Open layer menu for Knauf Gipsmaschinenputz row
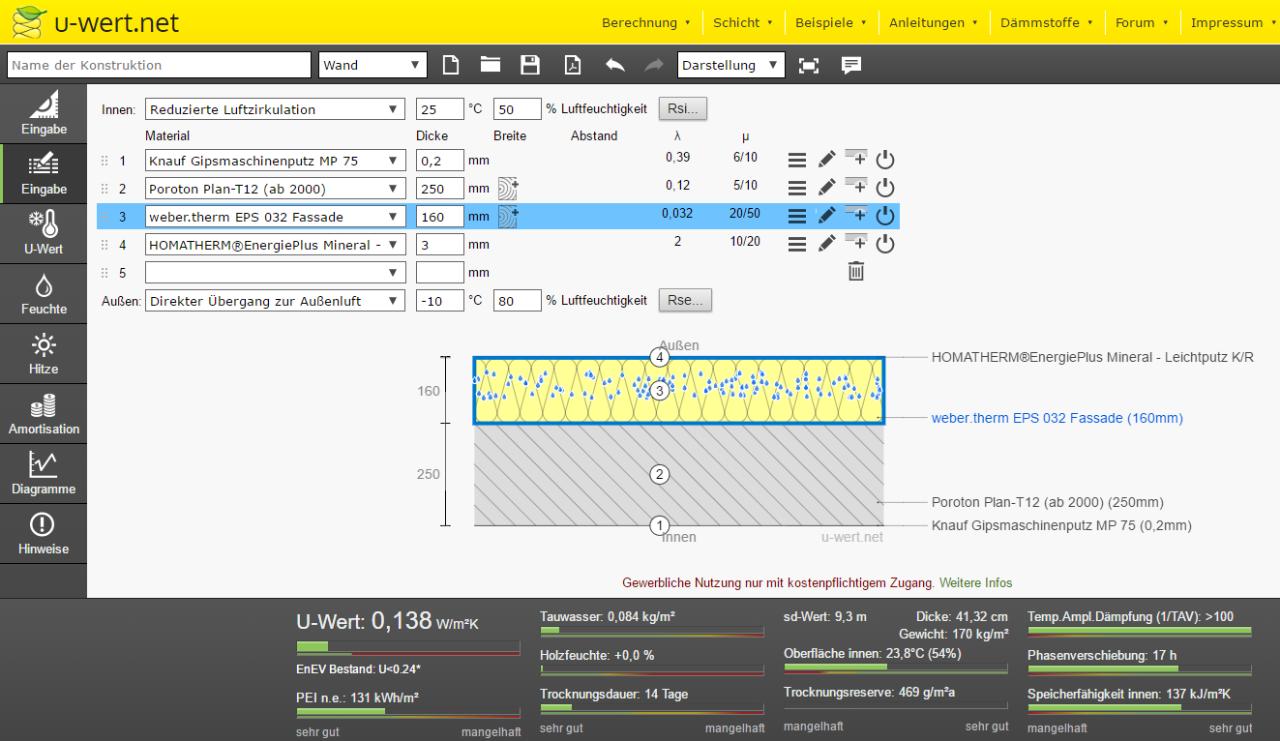1280x741 pixels. (x=797, y=160)
